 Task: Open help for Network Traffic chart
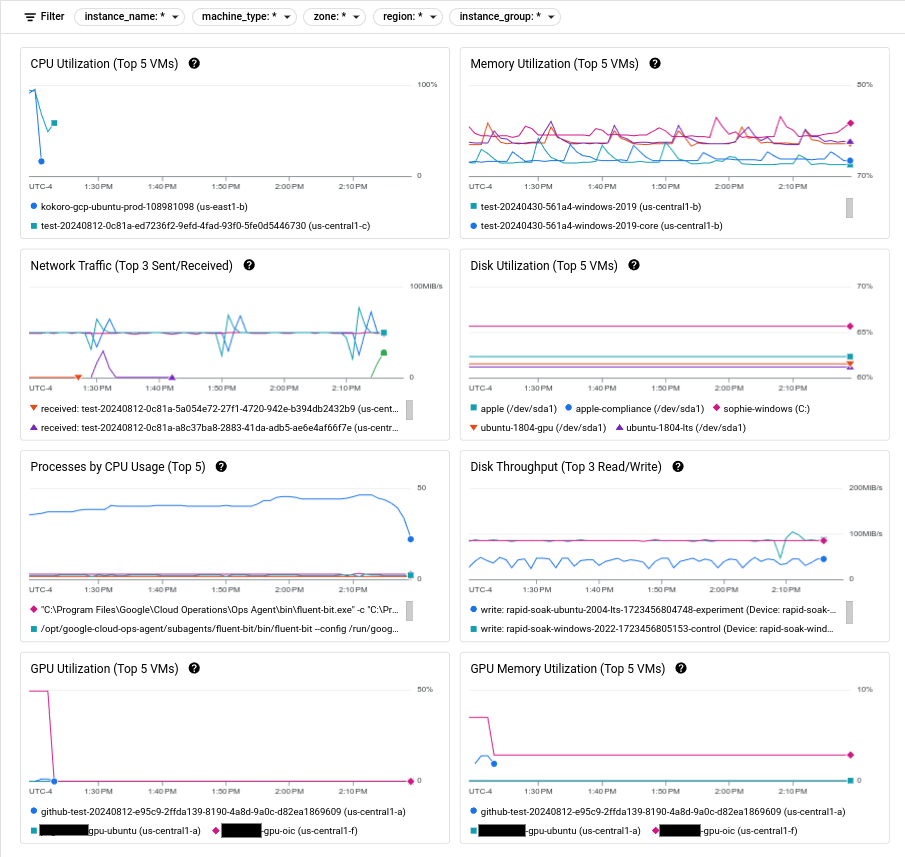point(247,265)
